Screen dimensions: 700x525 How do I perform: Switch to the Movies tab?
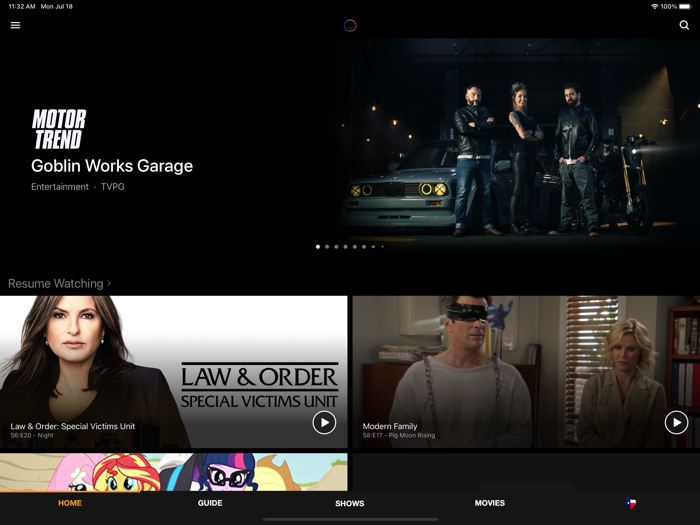(490, 503)
